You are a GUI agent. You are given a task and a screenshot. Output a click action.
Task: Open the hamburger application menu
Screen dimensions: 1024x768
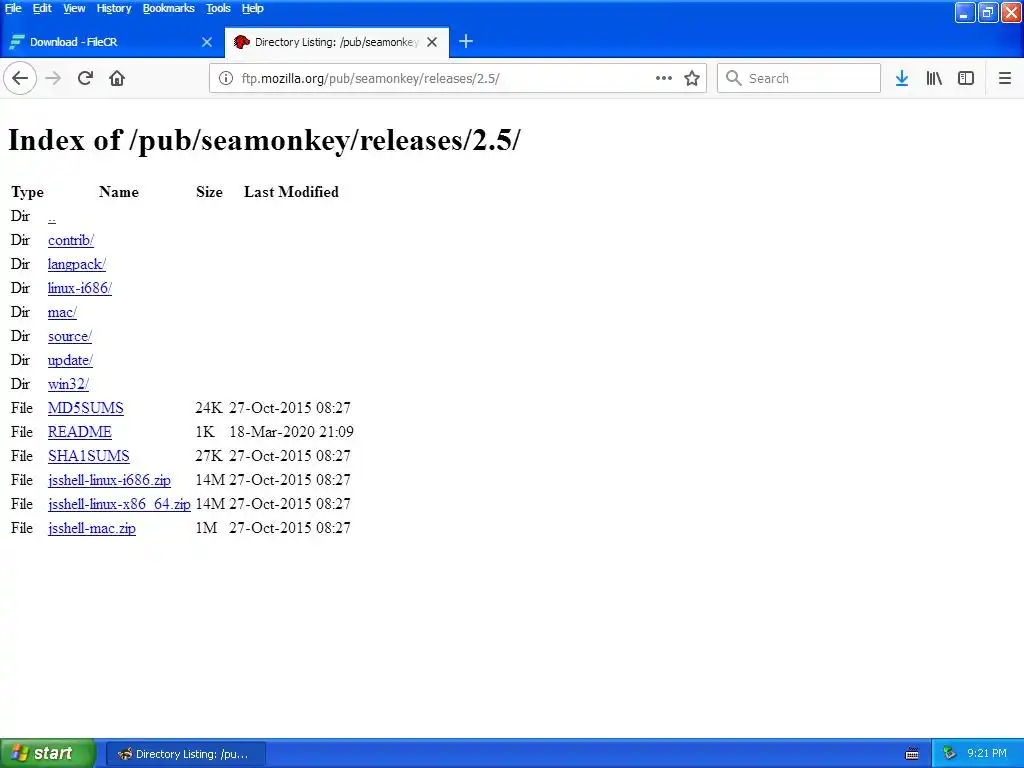[x=1005, y=78]
